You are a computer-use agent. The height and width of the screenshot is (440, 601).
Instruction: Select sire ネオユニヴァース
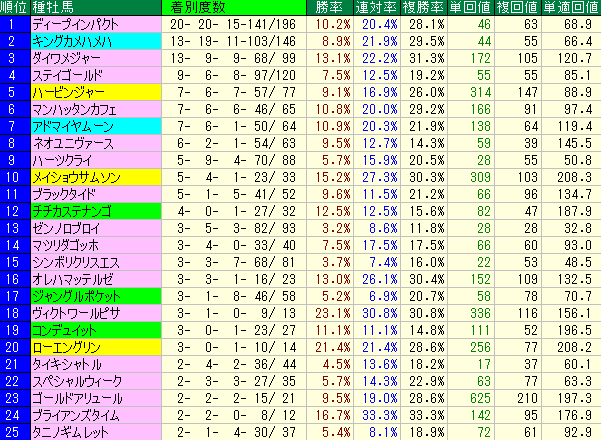pyautogui.click(x=96, y=143)
